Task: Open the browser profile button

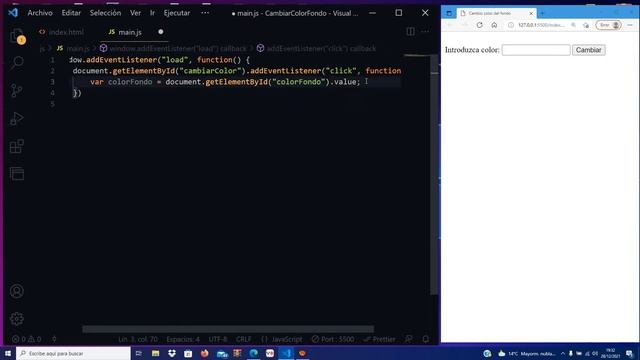Action: point(608,25)
